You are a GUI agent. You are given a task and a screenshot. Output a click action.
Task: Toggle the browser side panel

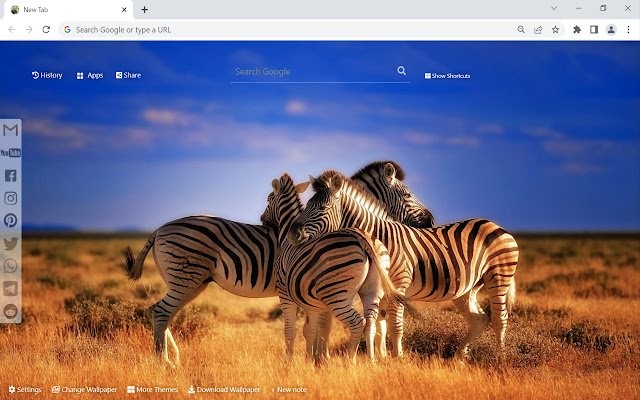tap(594, 29)
